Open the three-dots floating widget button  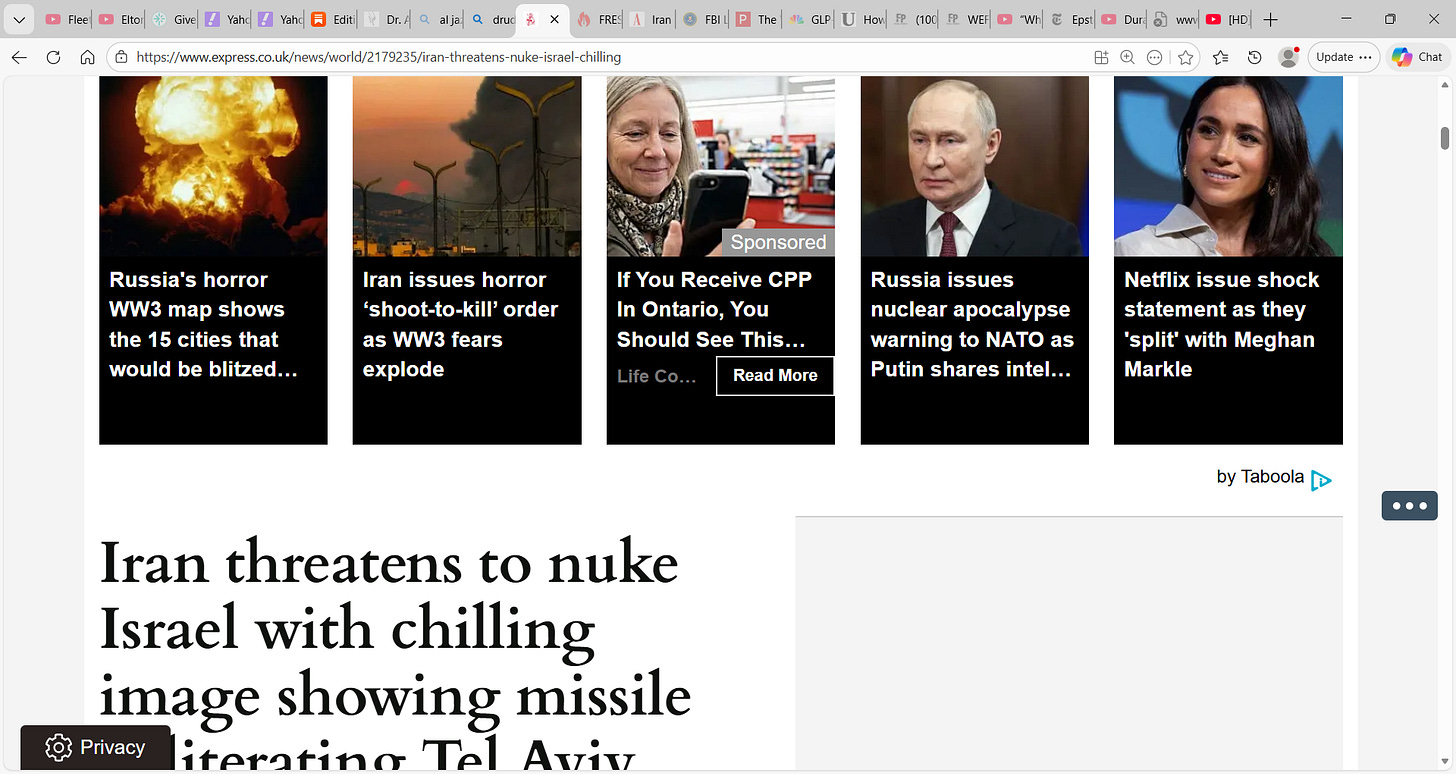(1410, 505)
